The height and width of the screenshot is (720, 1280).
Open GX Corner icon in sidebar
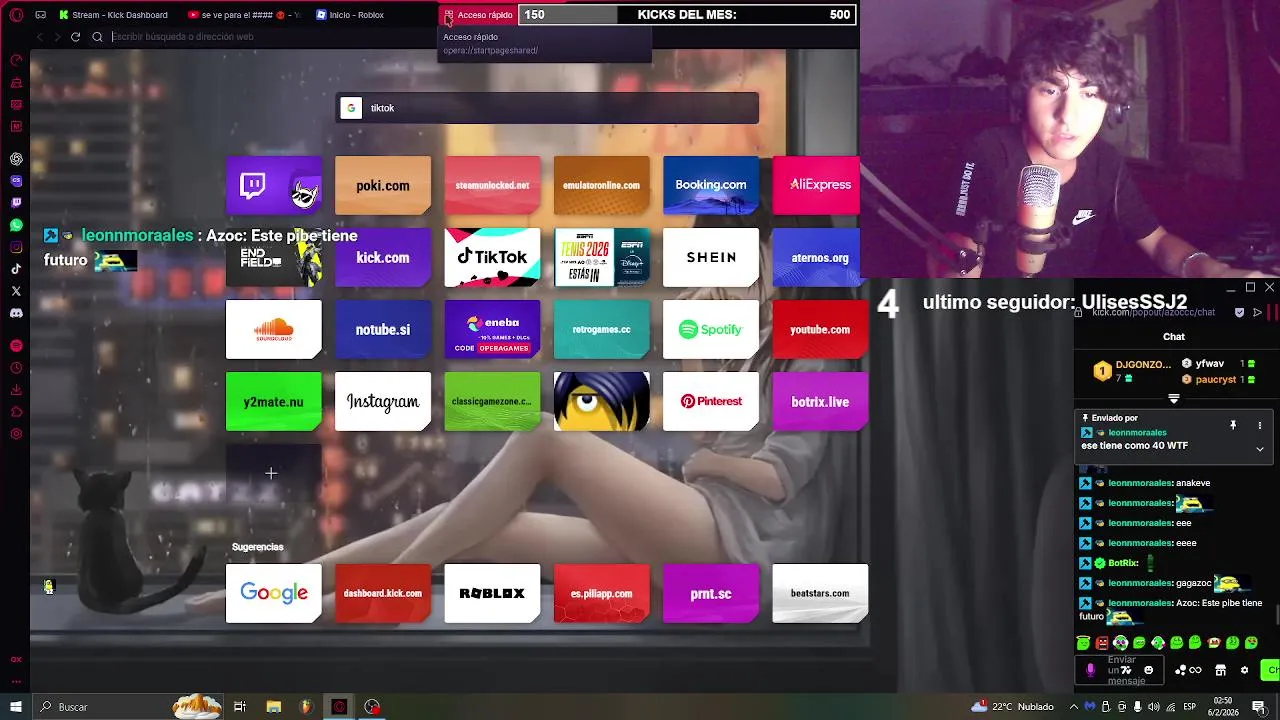16,660
